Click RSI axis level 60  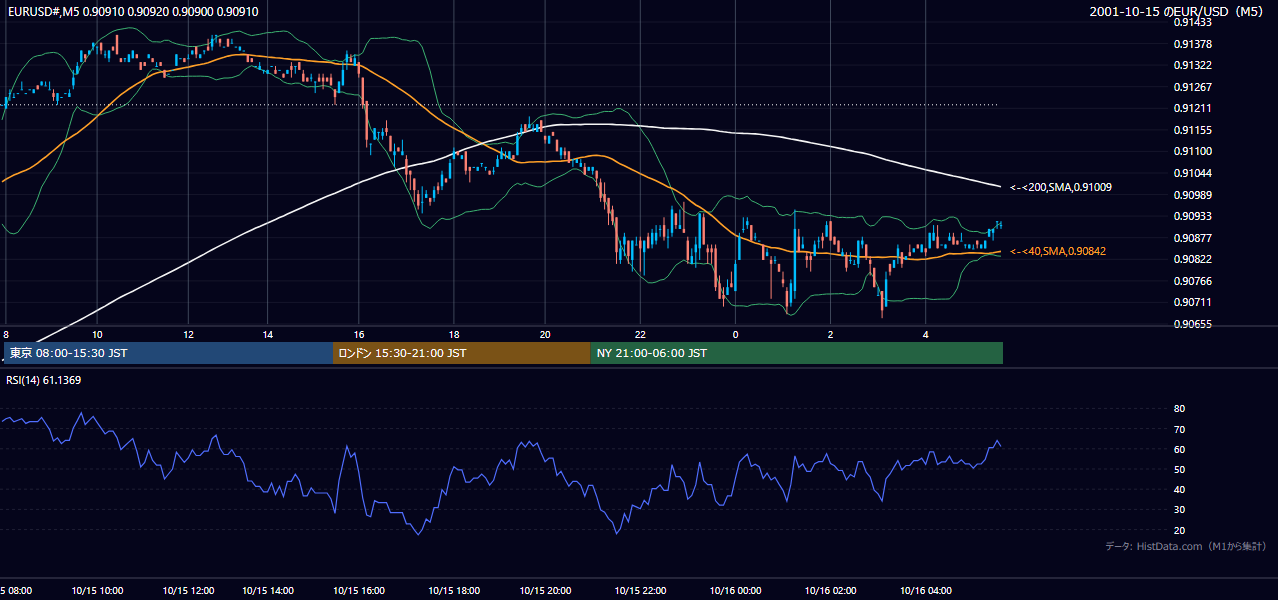[1179, 449]
